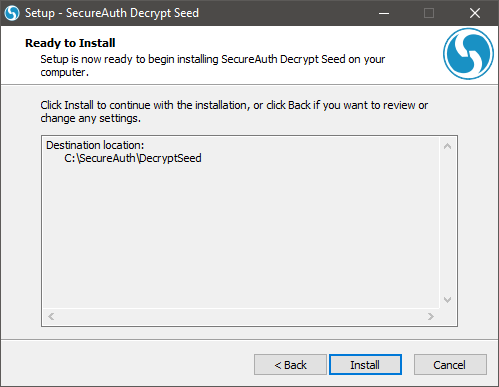Screen dimensions: 499x387
Task: Click the left arrow of the horizontal scrollbar
Action: click(51, 316)
